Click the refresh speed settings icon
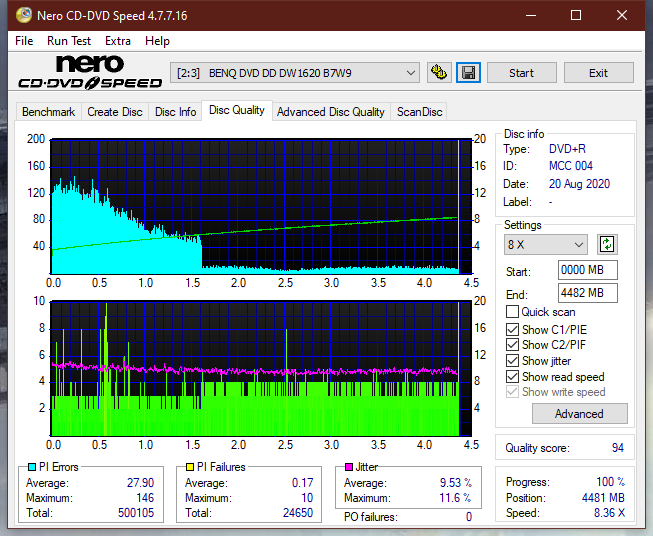Viewport: 653px width, 536px height. [x=607, y=244]
